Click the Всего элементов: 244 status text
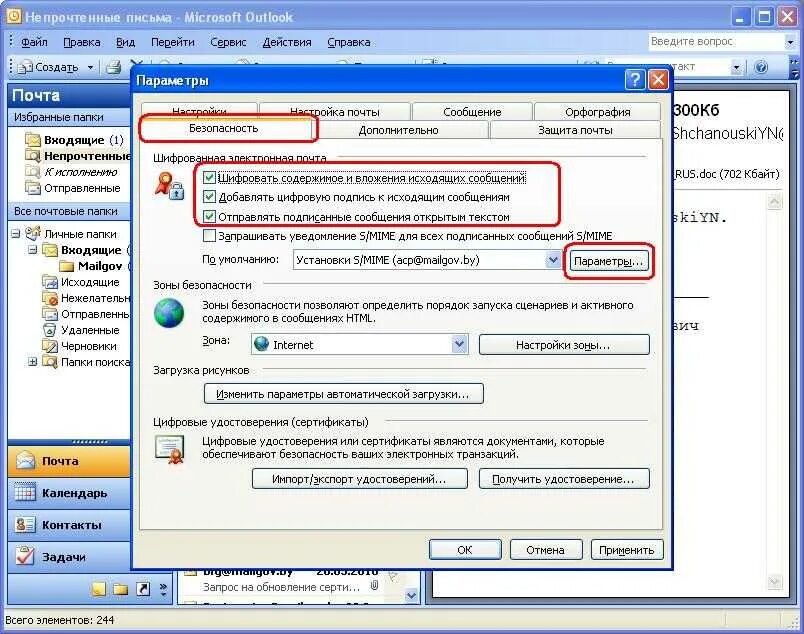Viewport: 804px width, 634px height. coord(60,620)
